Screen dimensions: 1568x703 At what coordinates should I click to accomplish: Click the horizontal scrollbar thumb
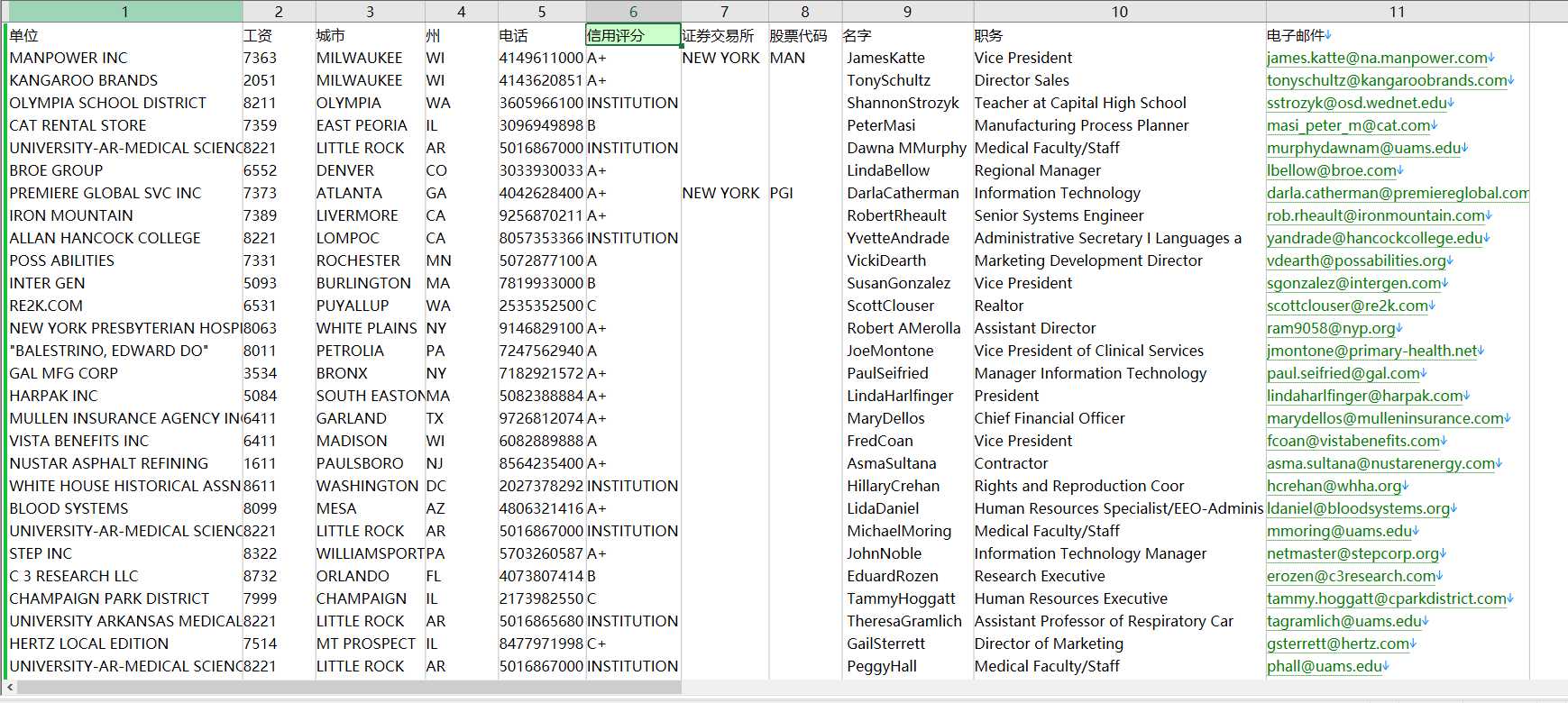coord(349,688)
